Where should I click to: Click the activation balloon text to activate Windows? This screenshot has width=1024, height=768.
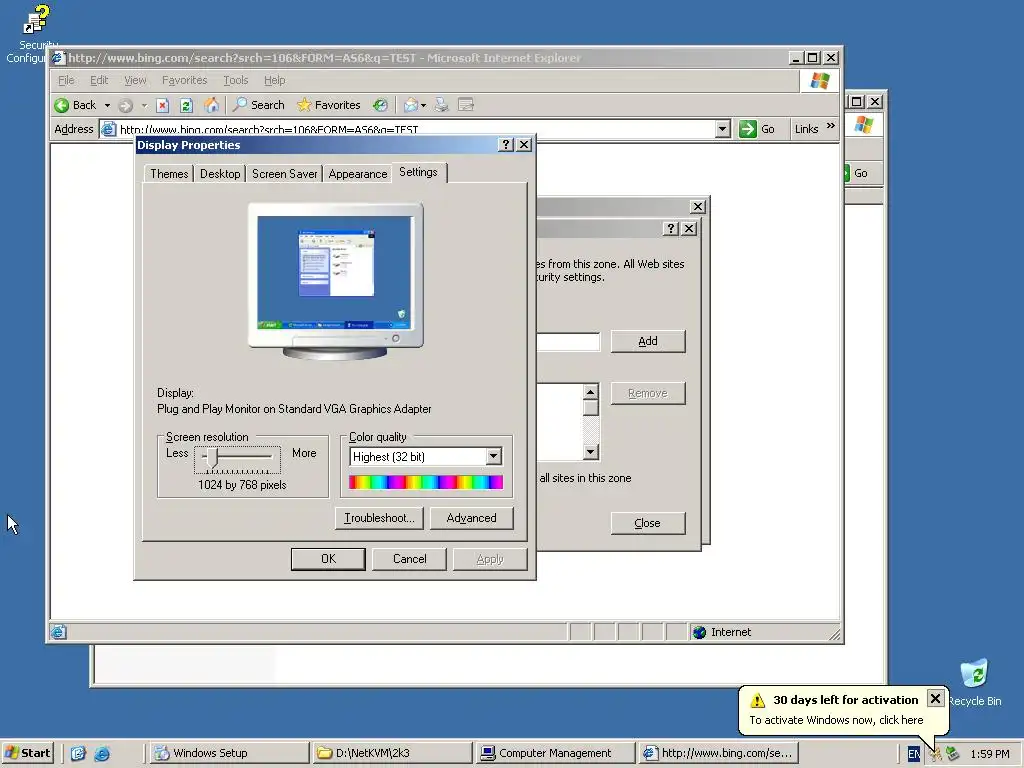pyautogui.click(x=836, y=720)
